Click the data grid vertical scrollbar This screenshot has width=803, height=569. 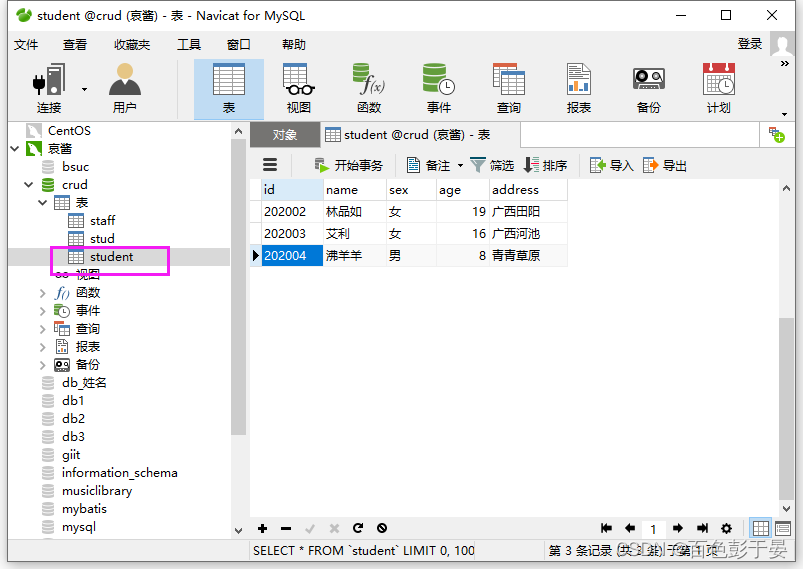pyautogui.click(x=786, y=408)
